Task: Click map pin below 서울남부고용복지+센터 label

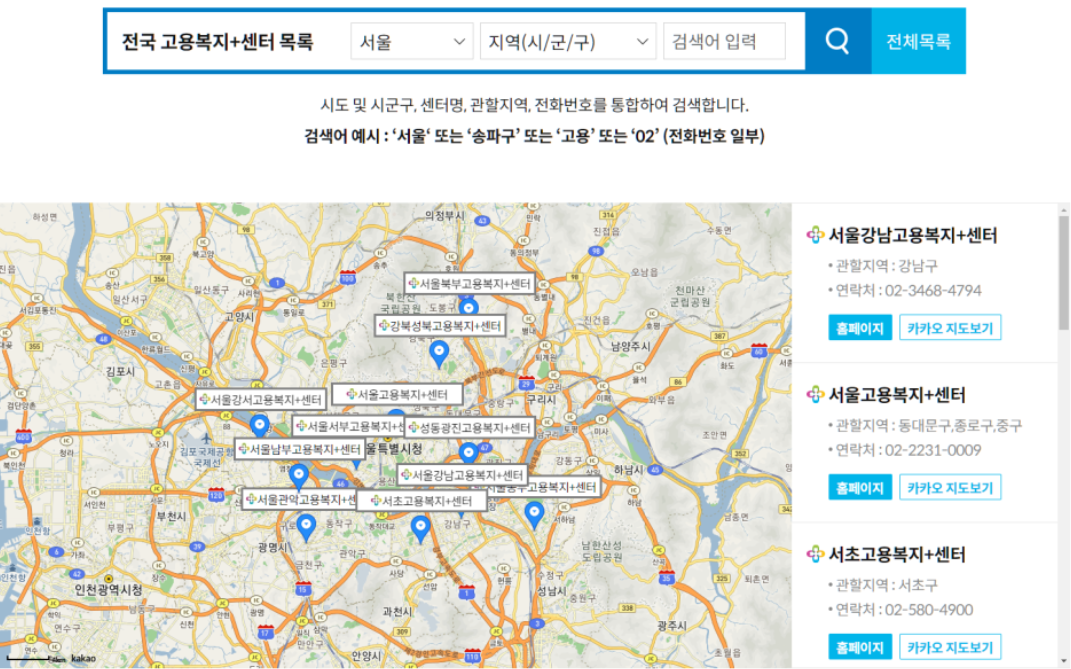Action: (x=298, y=476)
